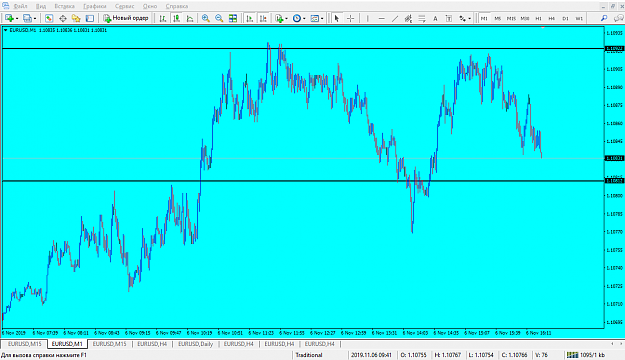Viewport: 625px width, 360px height.
Task: Open the Вставка menu
Action: click(64, 6)
